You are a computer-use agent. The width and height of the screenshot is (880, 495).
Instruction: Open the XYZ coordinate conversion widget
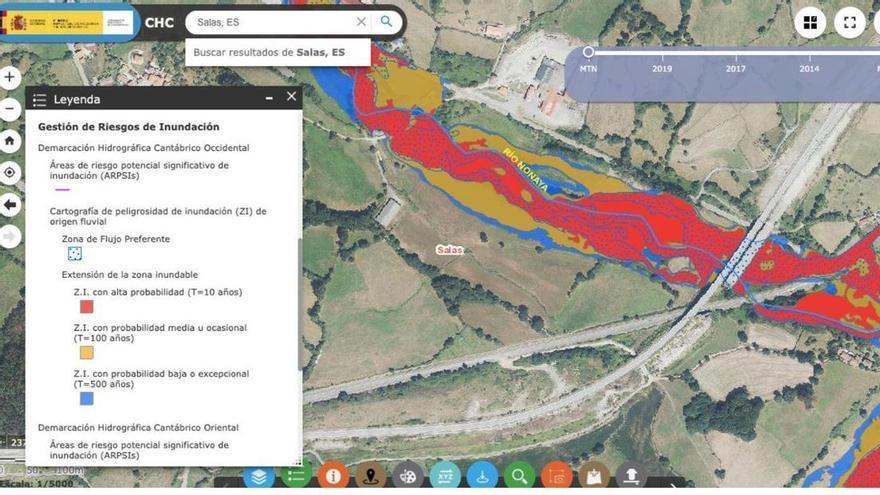444,476
